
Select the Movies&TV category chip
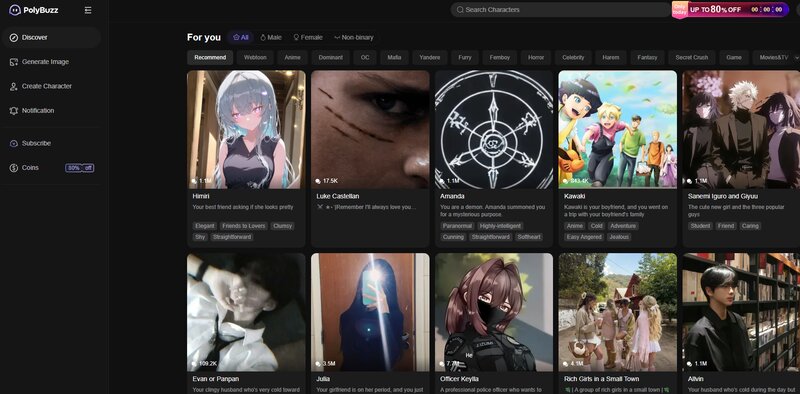(773, 58)
